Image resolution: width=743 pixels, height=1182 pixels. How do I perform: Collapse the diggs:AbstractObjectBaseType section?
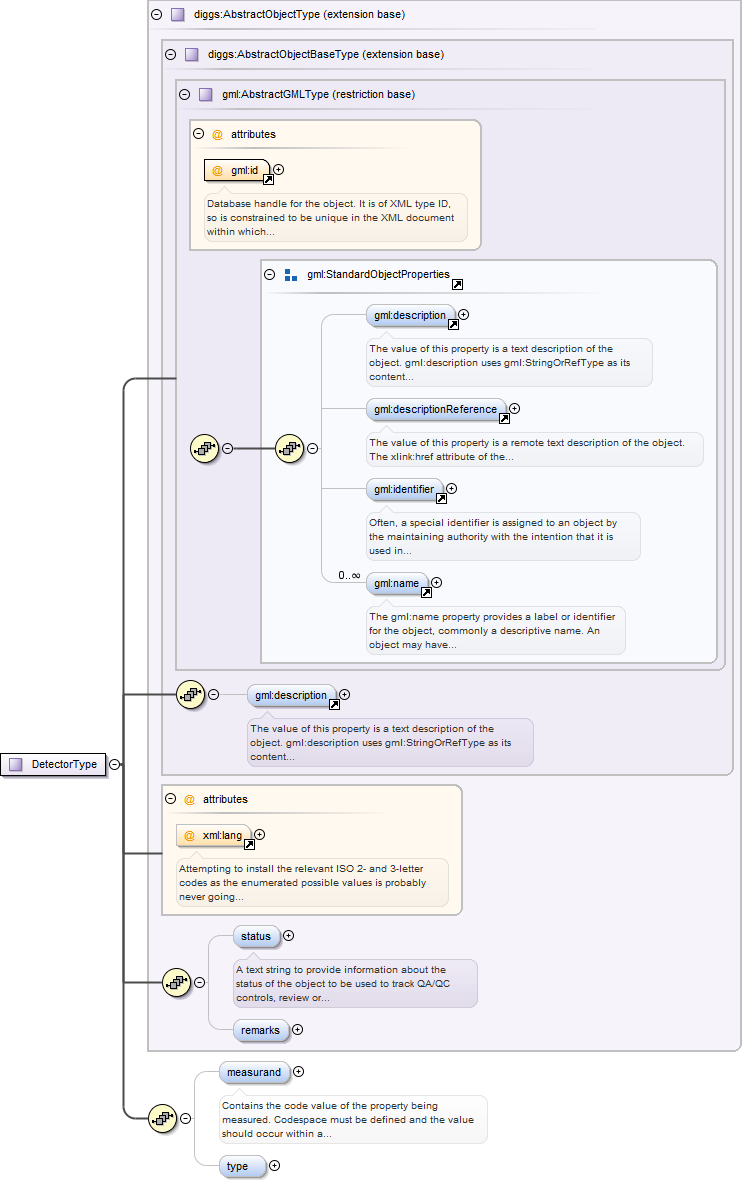(x=170, y=55)
